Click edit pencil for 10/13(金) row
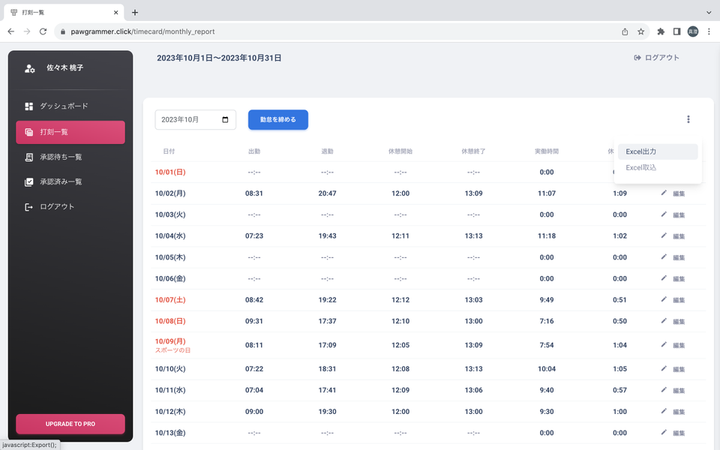Image resolution: width=720 pixels, height=450 pixels. point(664,432)
